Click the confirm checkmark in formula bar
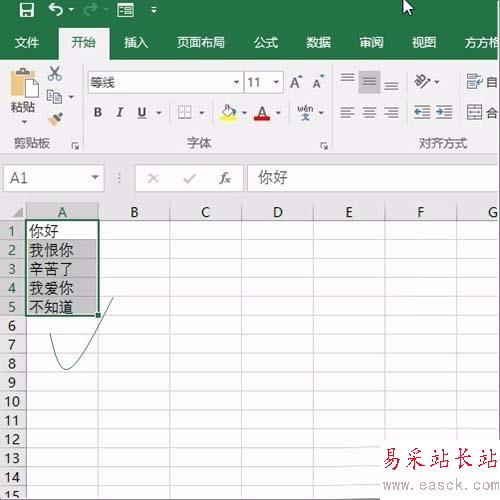The width and height of the screenshot is (500, 500). (x=189, y=178)
